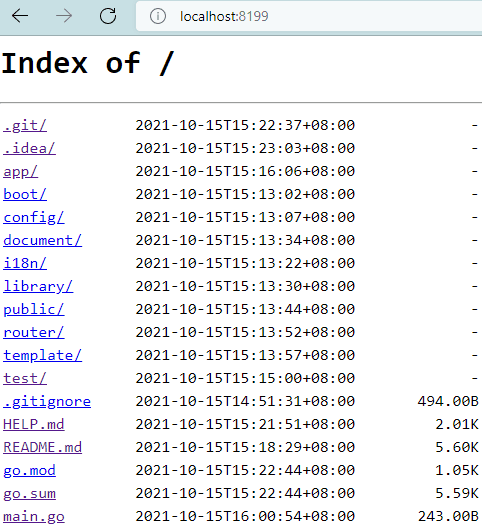Click the 5.59K size of go.sum
The width and height of the screenshot is (482, 529).
click(457, 494)
